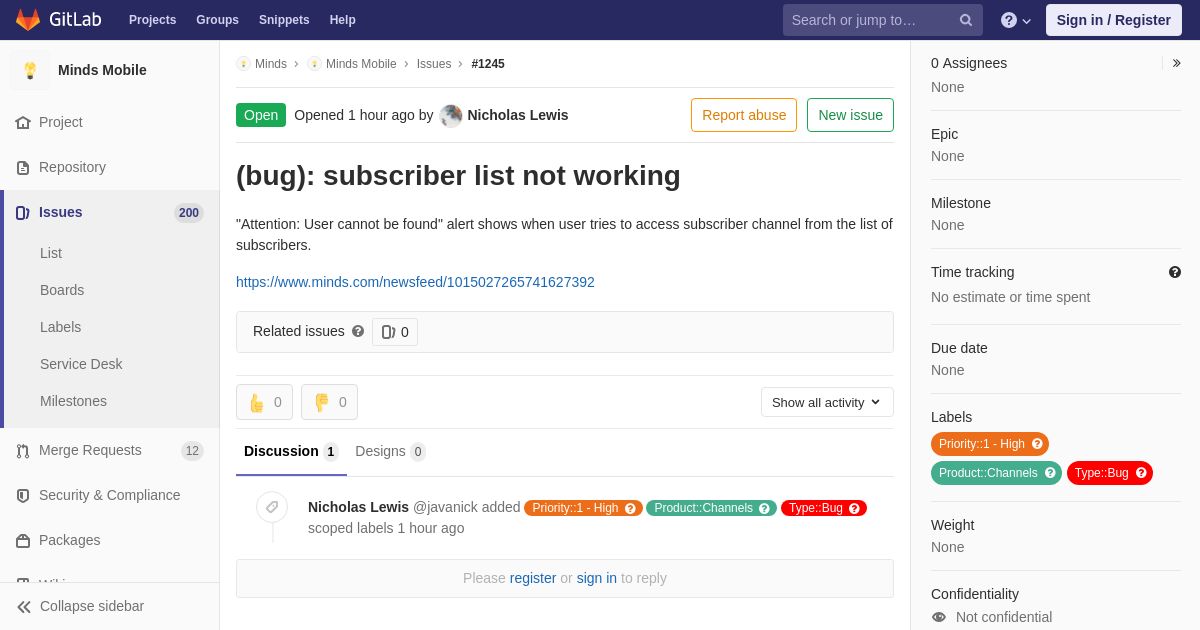The image size is (1200, 630).
Task: Open the Snippets menu item
Action: point(284,20)
